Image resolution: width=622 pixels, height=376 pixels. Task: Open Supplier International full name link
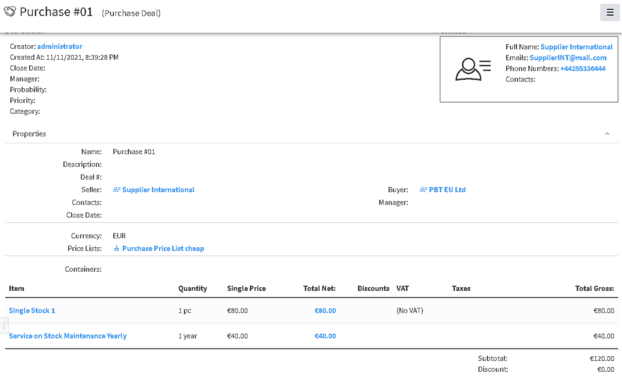(576, 47)
